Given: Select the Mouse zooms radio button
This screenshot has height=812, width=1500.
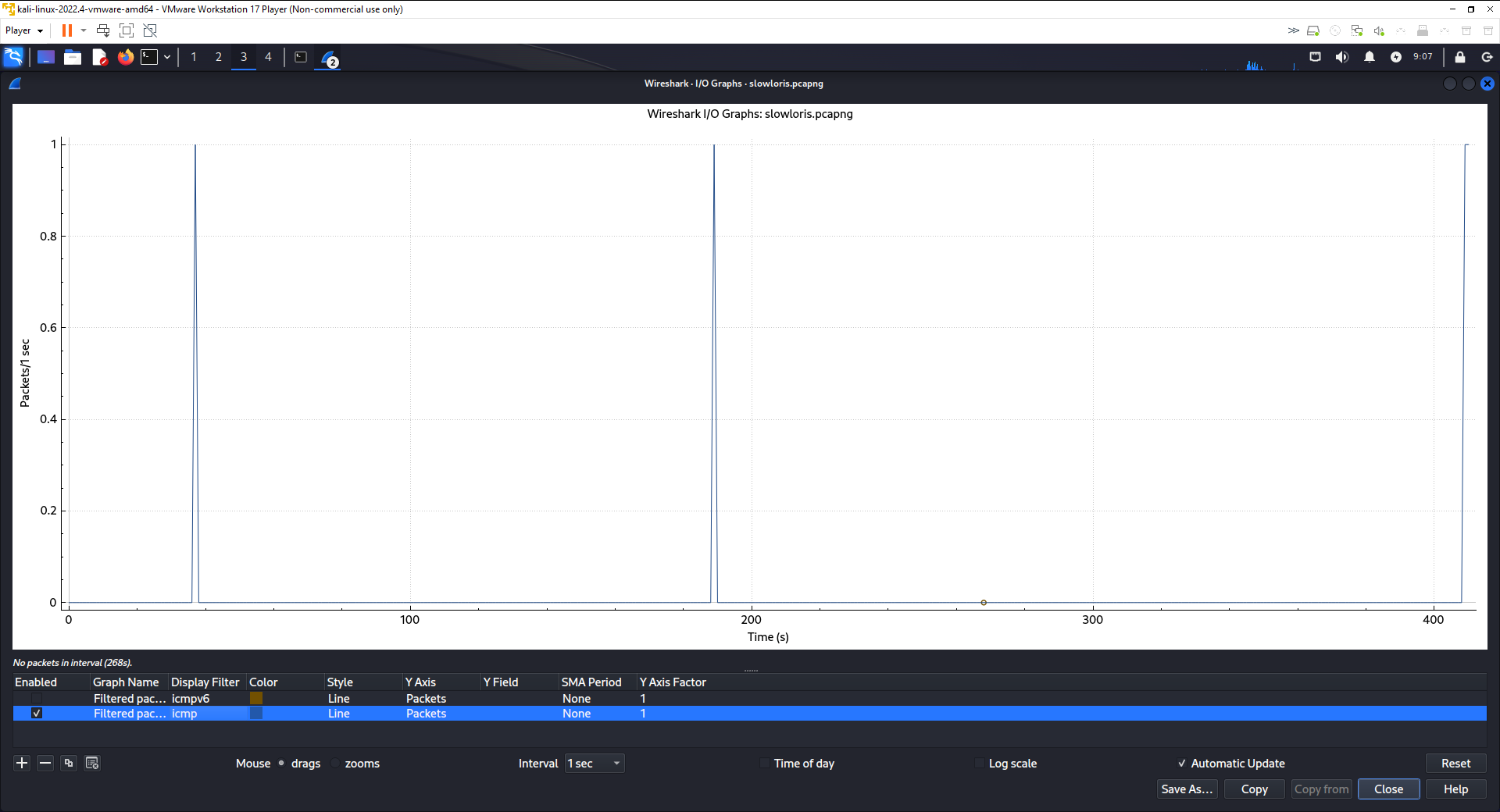Looking at the screenshot, I should pyautogui.click(x=336, y=764).
